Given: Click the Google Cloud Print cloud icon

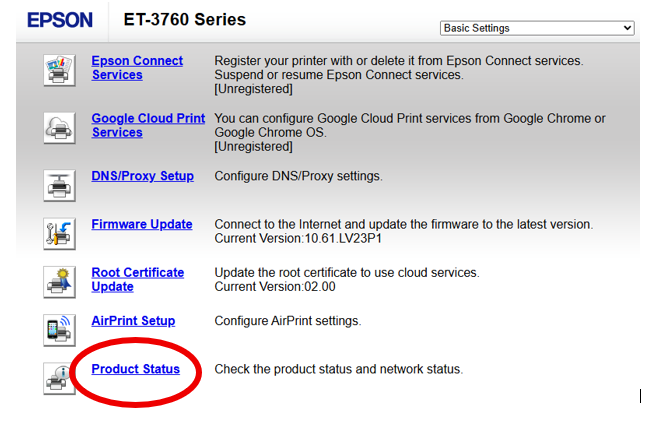Looking at the screenshot, I should tap(60, 128).
